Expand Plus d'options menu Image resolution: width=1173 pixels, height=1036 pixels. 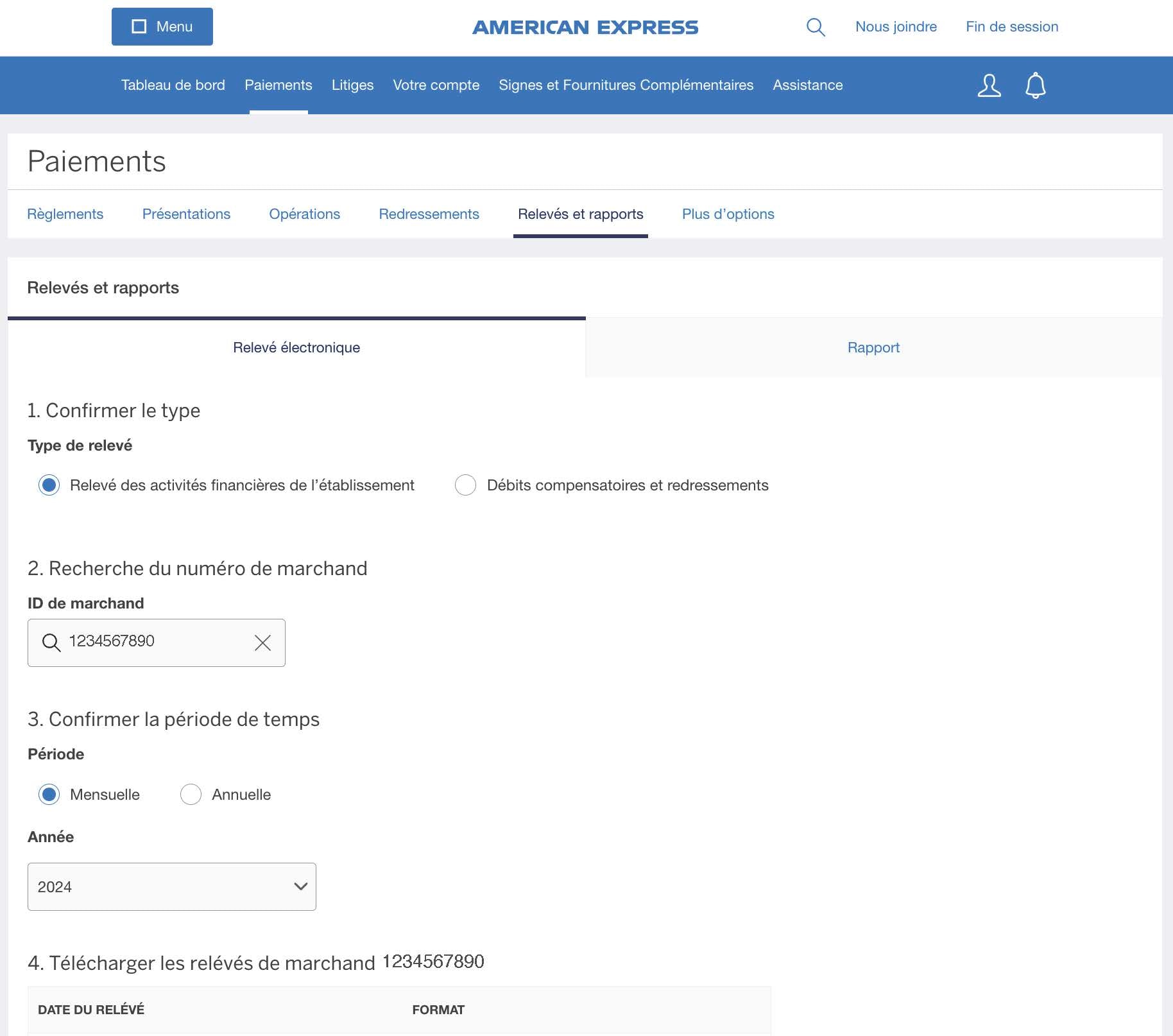tap(728, 214)
